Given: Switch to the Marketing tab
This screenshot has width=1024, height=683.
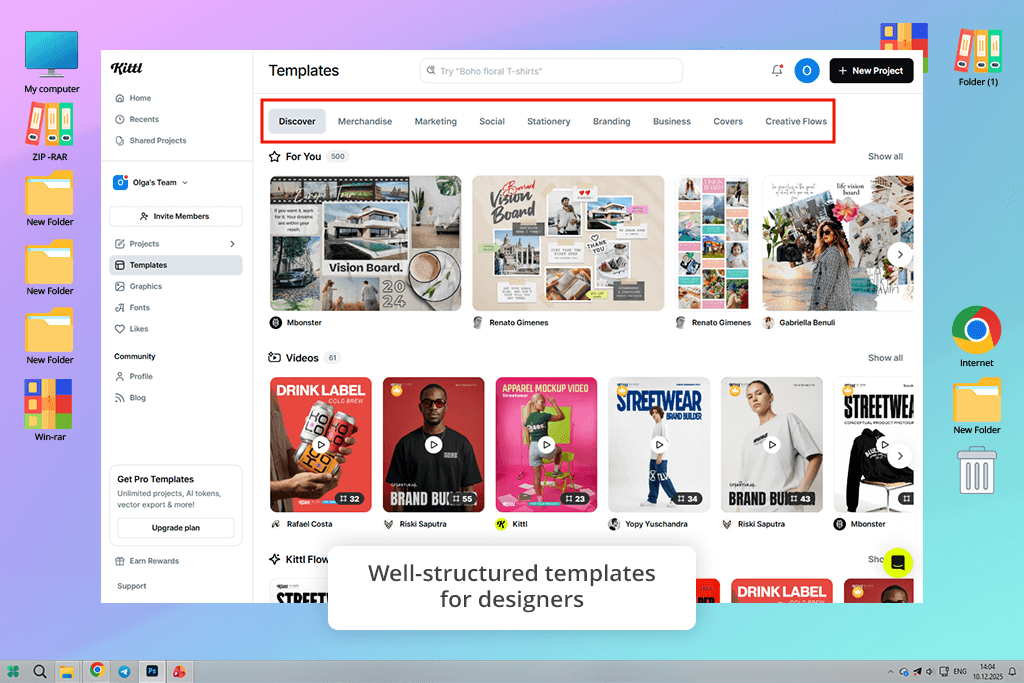Looking at the screenshot, I should coord(436,121).
